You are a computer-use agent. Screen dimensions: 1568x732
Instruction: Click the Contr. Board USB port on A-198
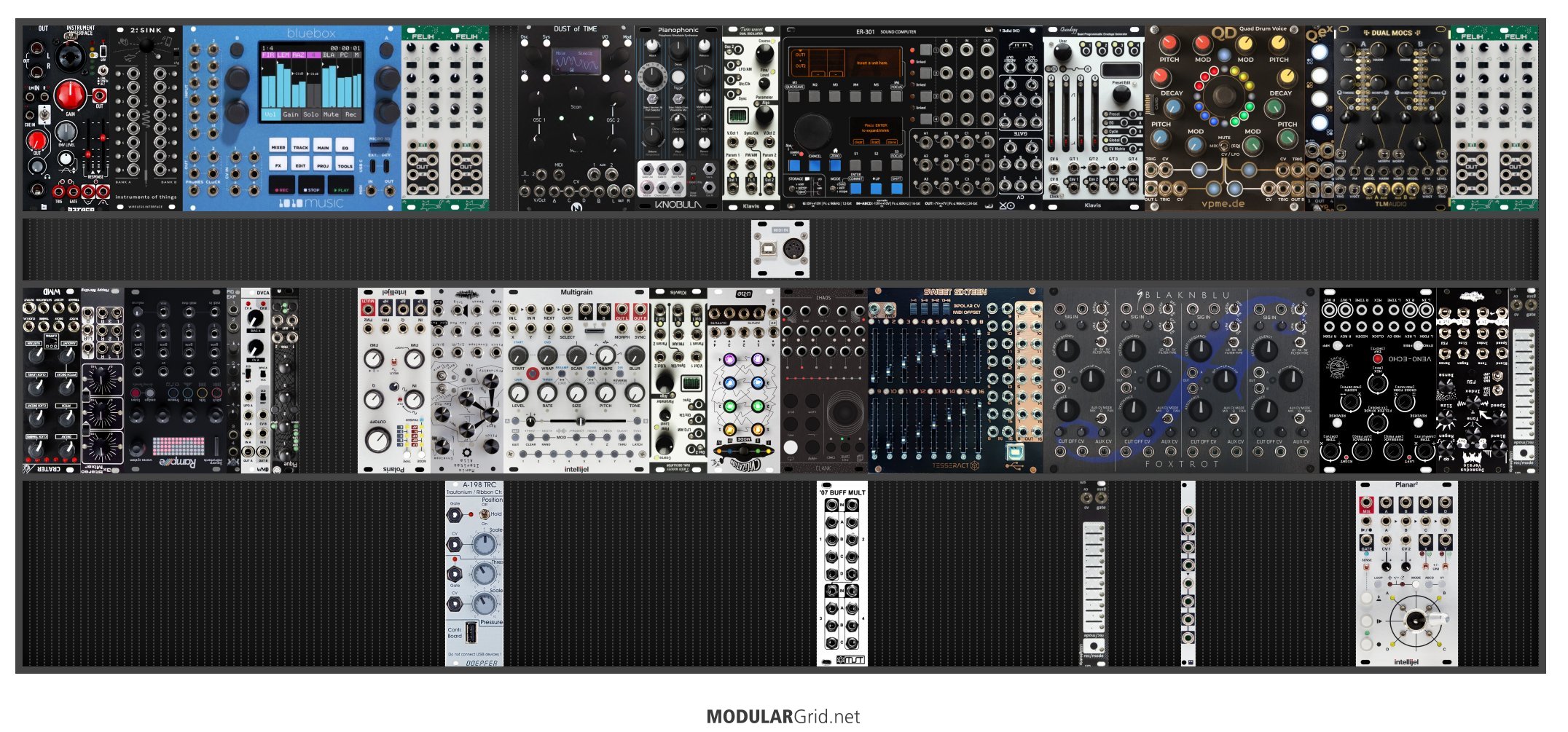click(x=471, y=632)
